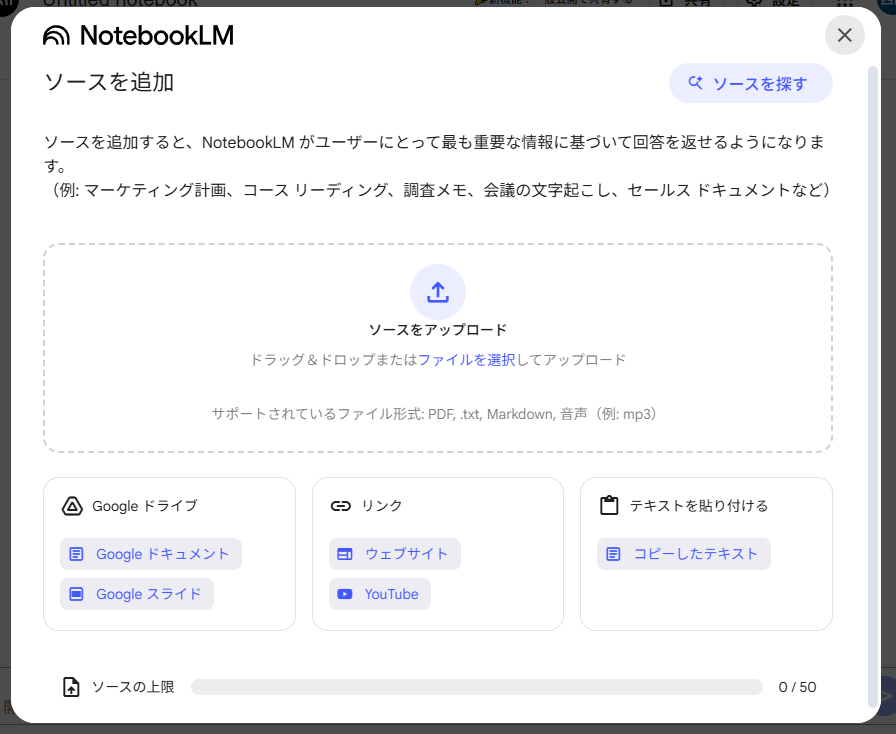The width and height of the screenshot is (896, 734).
Task: Click the clipboard icon beside テキストを貼り付ける
Action: (609, 505)
